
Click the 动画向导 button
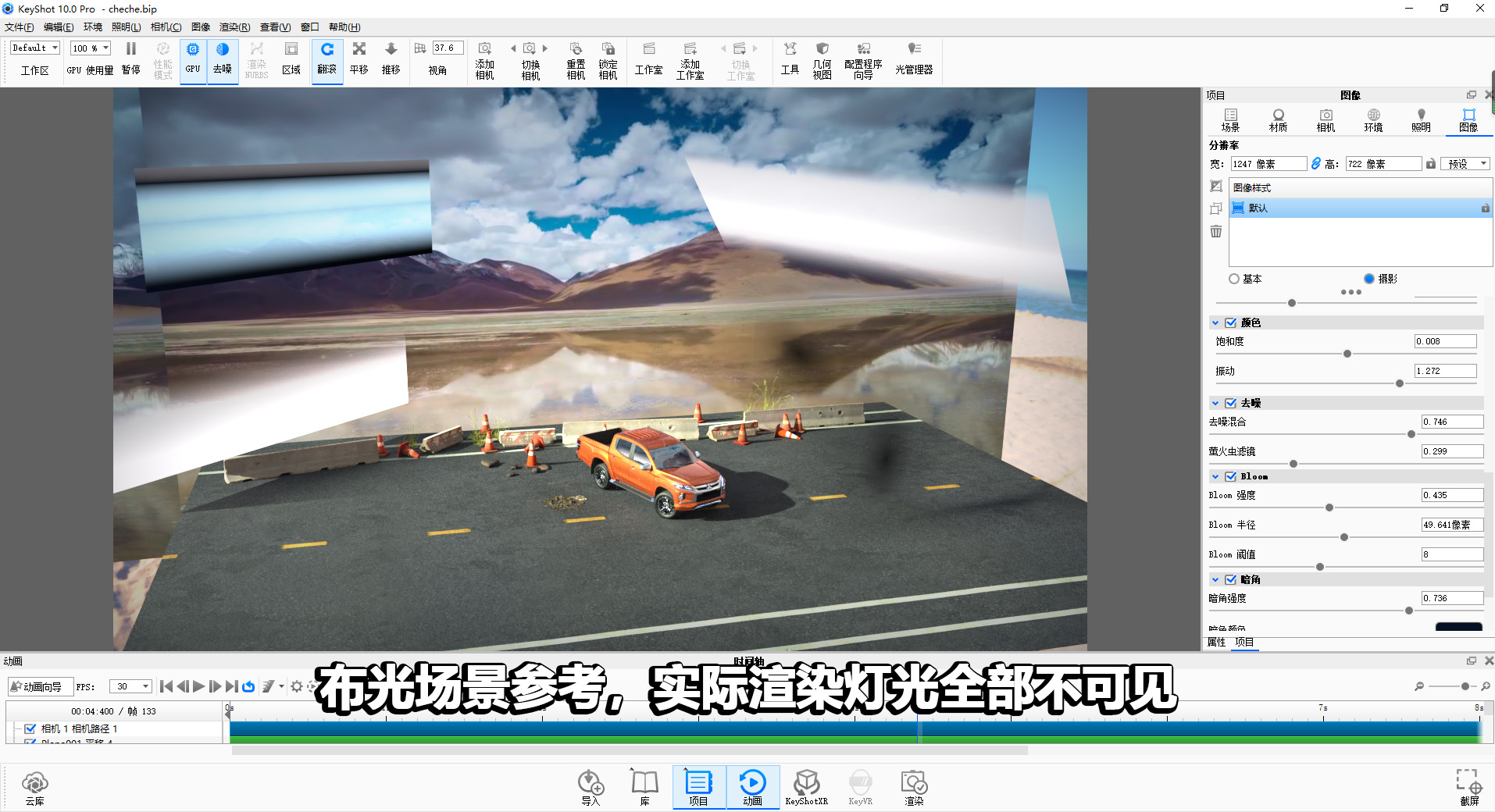pyautogui.click(x=39, y=686)
